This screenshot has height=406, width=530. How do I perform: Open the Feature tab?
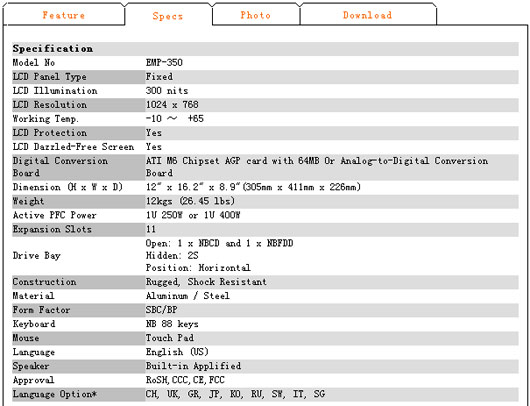coord(64,15)
